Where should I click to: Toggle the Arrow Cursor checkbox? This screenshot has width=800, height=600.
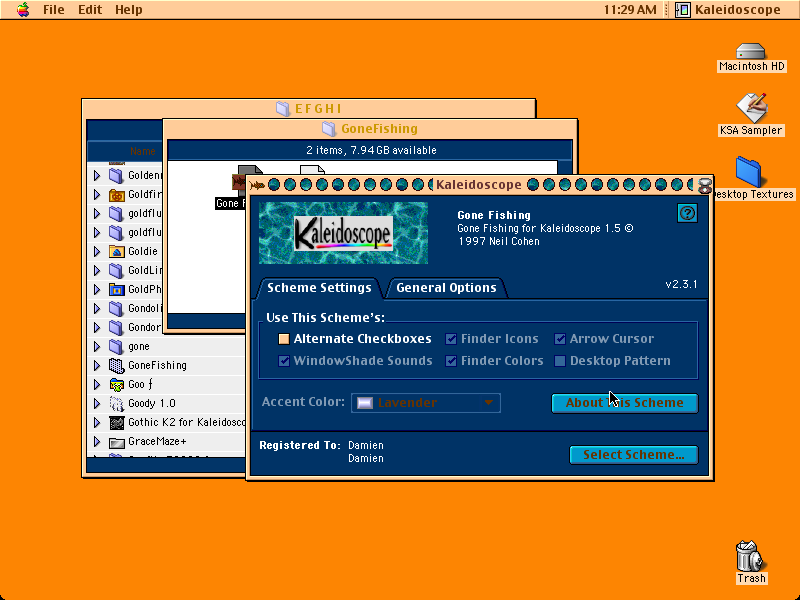(x=560, y=339)
